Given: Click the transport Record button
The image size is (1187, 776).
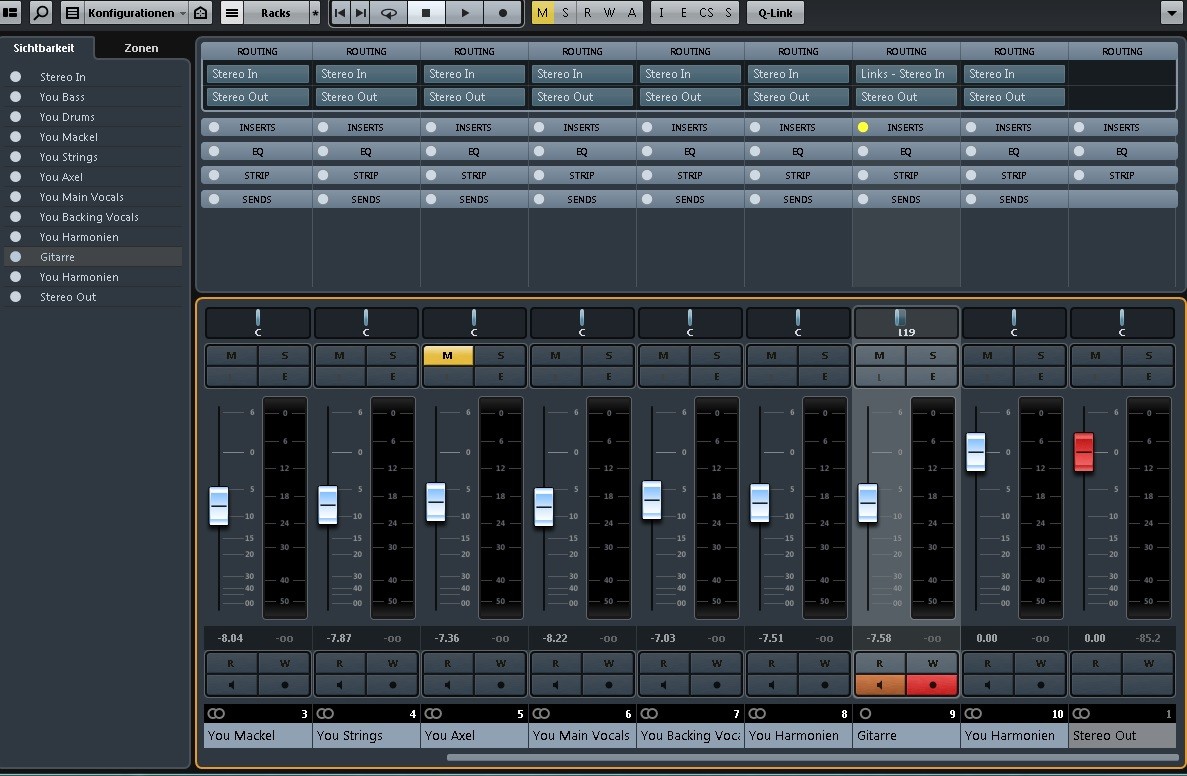Looking at the screenshot, I should pyautogui.click(x=502, y=13).
